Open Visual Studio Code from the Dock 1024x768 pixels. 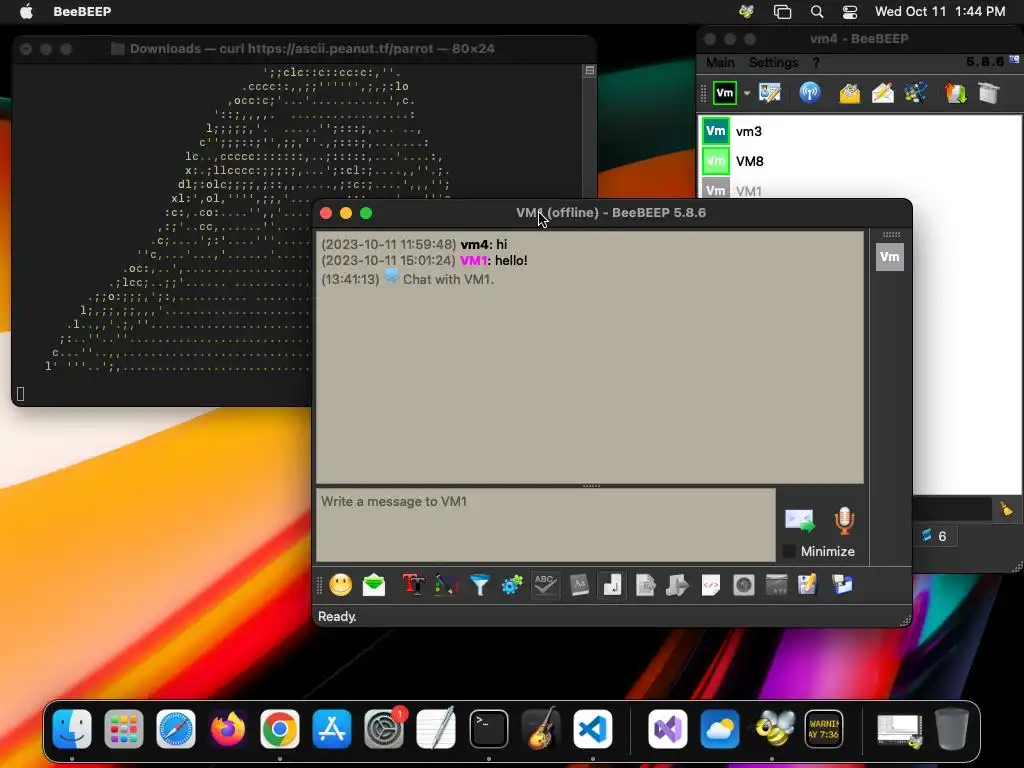pyautogui.click(x=592, y=729)
